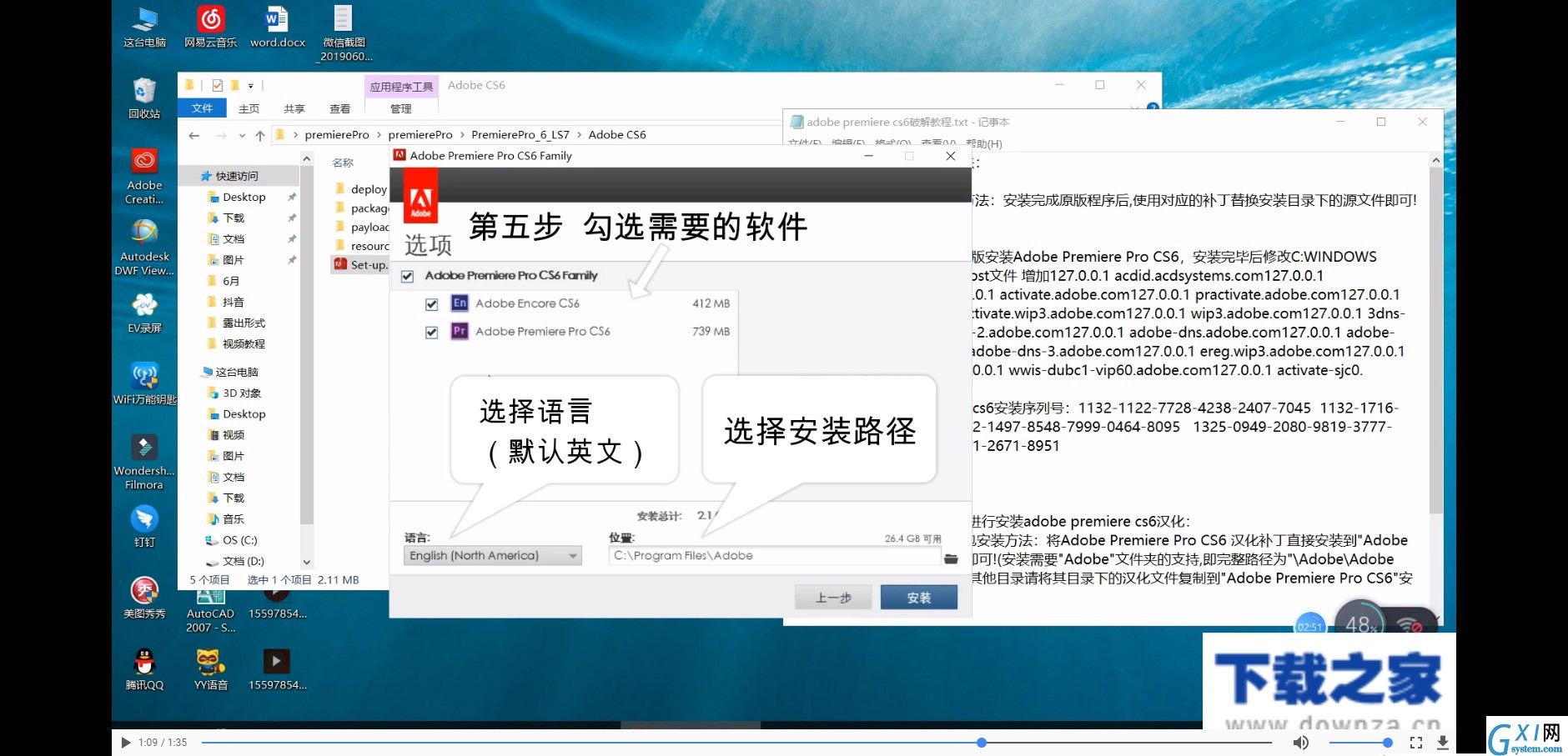Download the video via download icon
1568x756 pixels.
[1442, 742]
